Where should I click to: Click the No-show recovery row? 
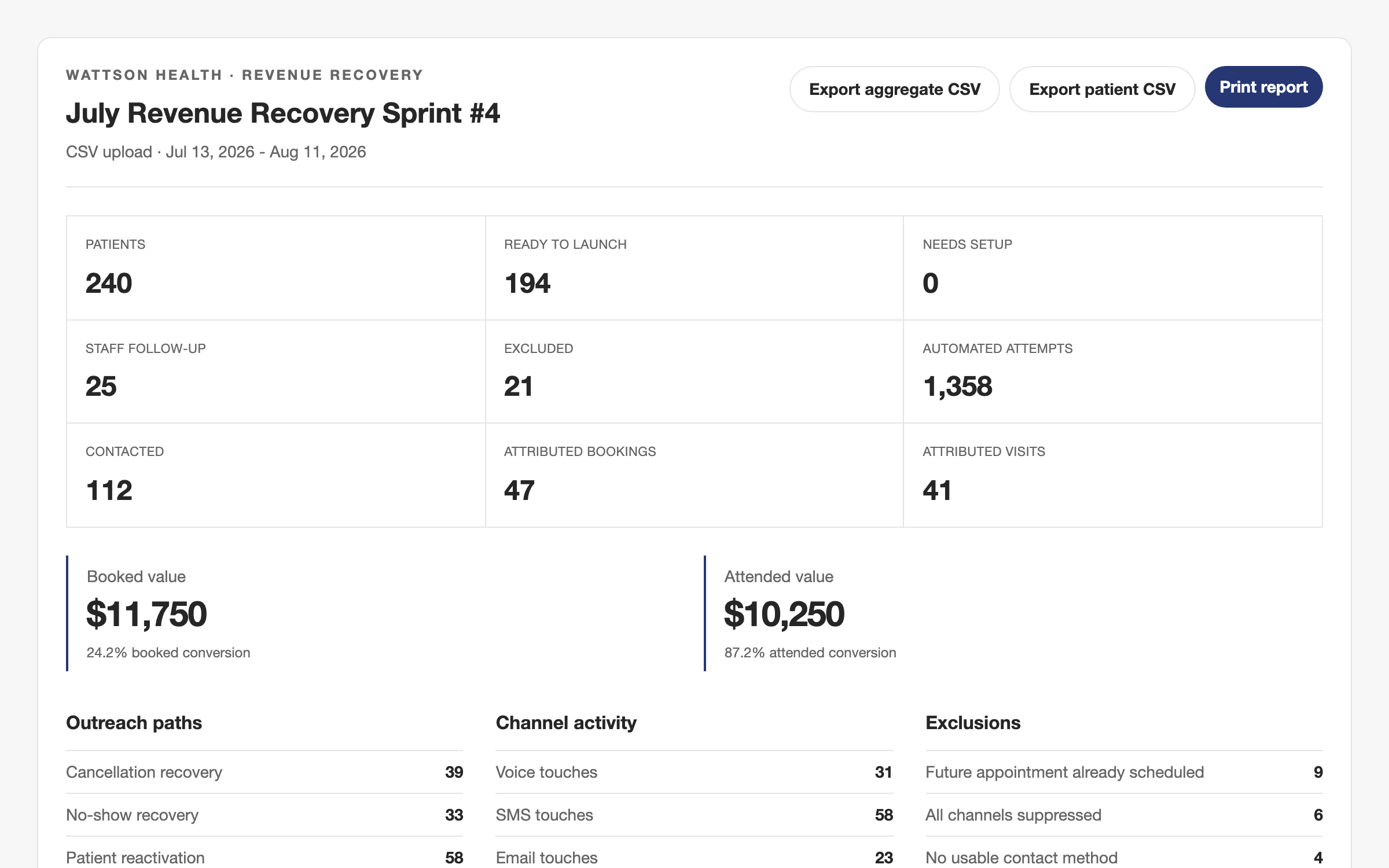(264, 815)
